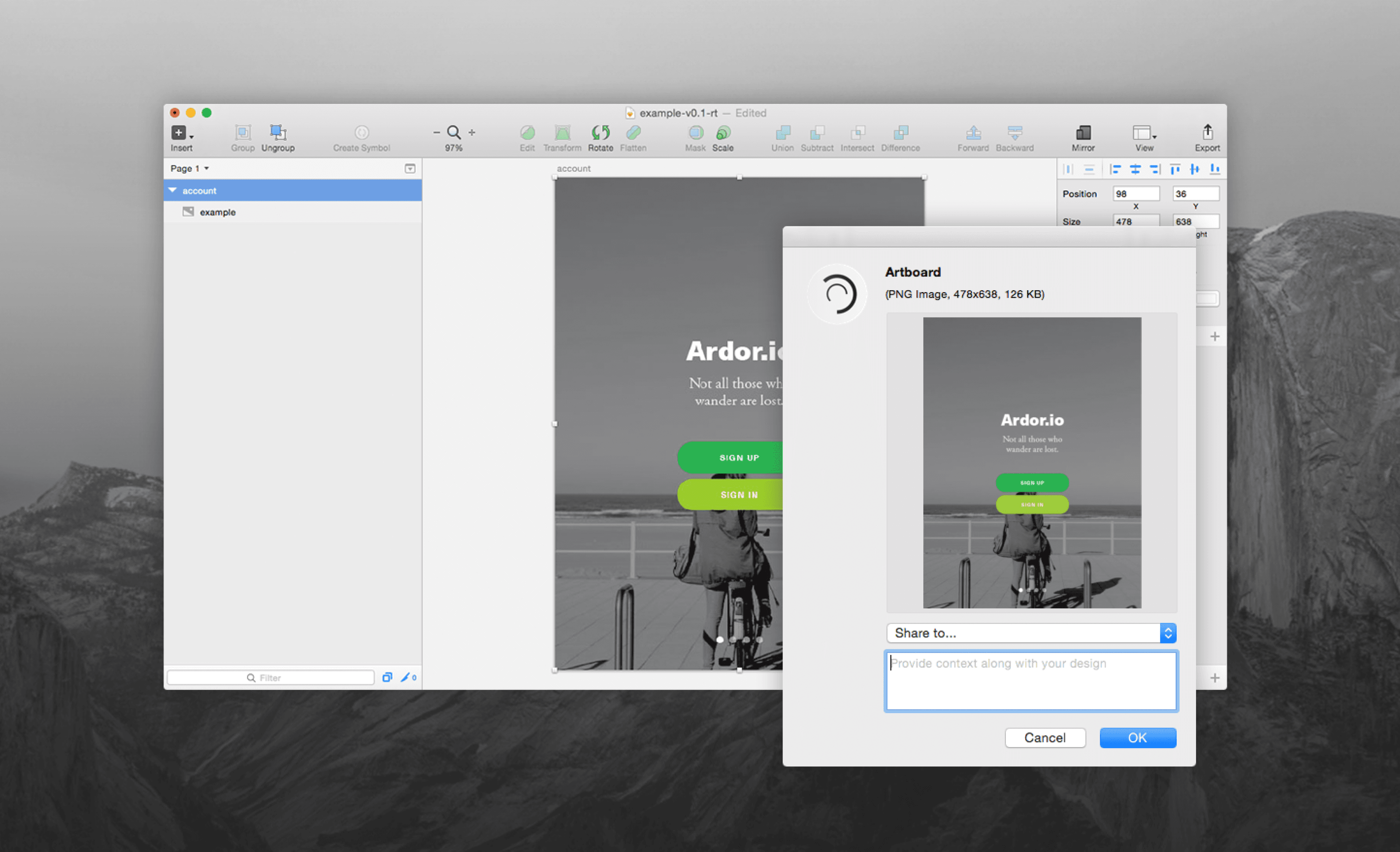The image size is (1400, 852).
Task: Collapse the account artboard in the layer list
Action: pyautogui.click(x=173, y=190)
